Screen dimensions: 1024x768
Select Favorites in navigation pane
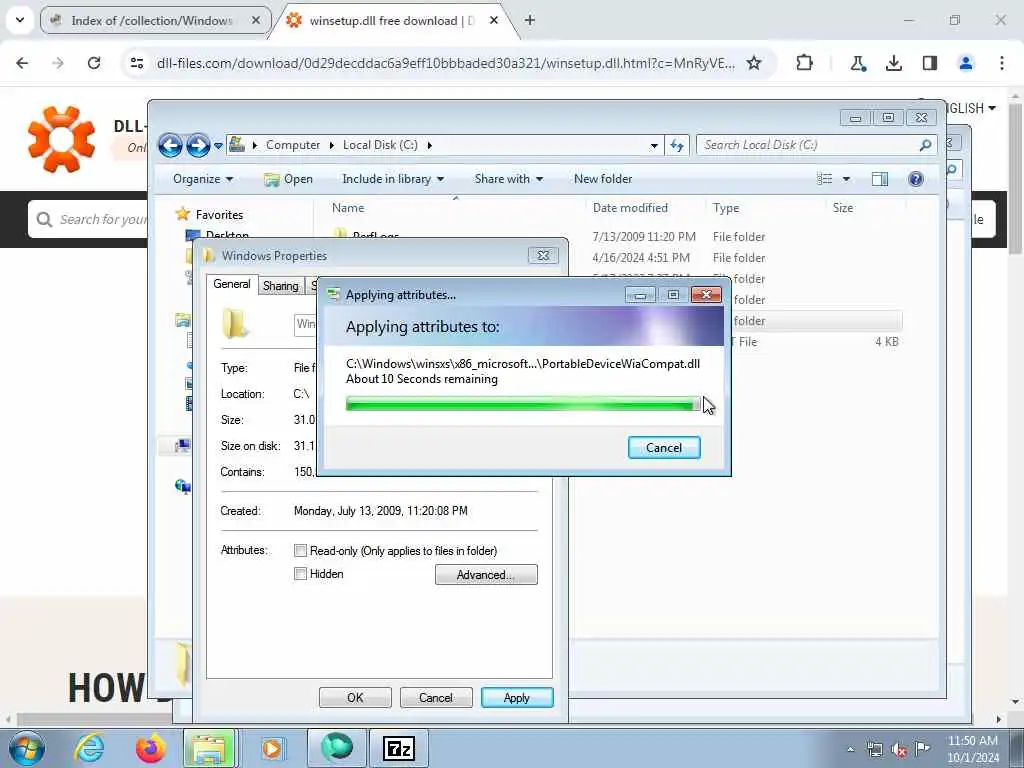219,215
